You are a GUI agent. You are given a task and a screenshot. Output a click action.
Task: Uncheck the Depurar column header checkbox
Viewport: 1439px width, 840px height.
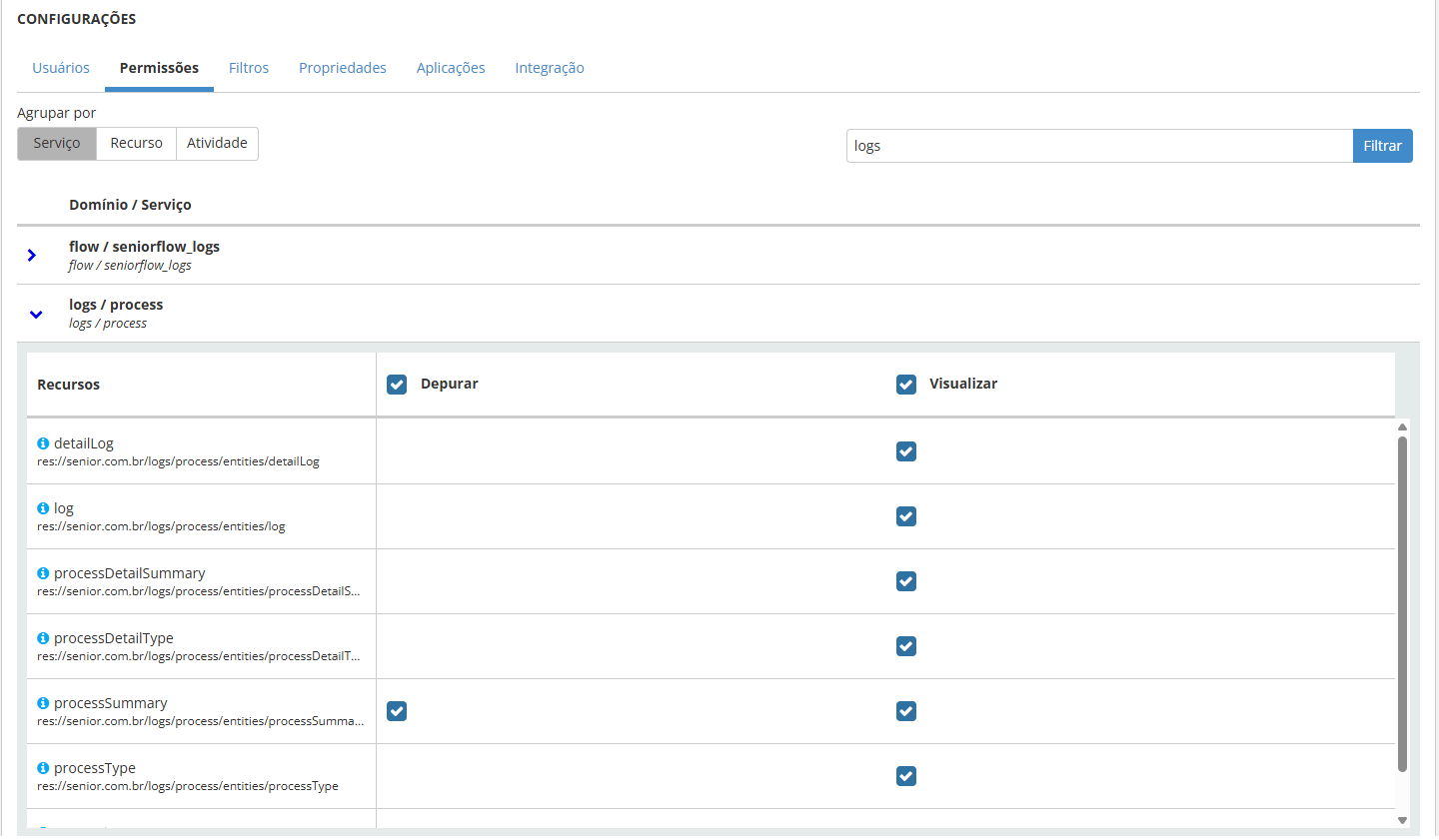click(397, 385)
